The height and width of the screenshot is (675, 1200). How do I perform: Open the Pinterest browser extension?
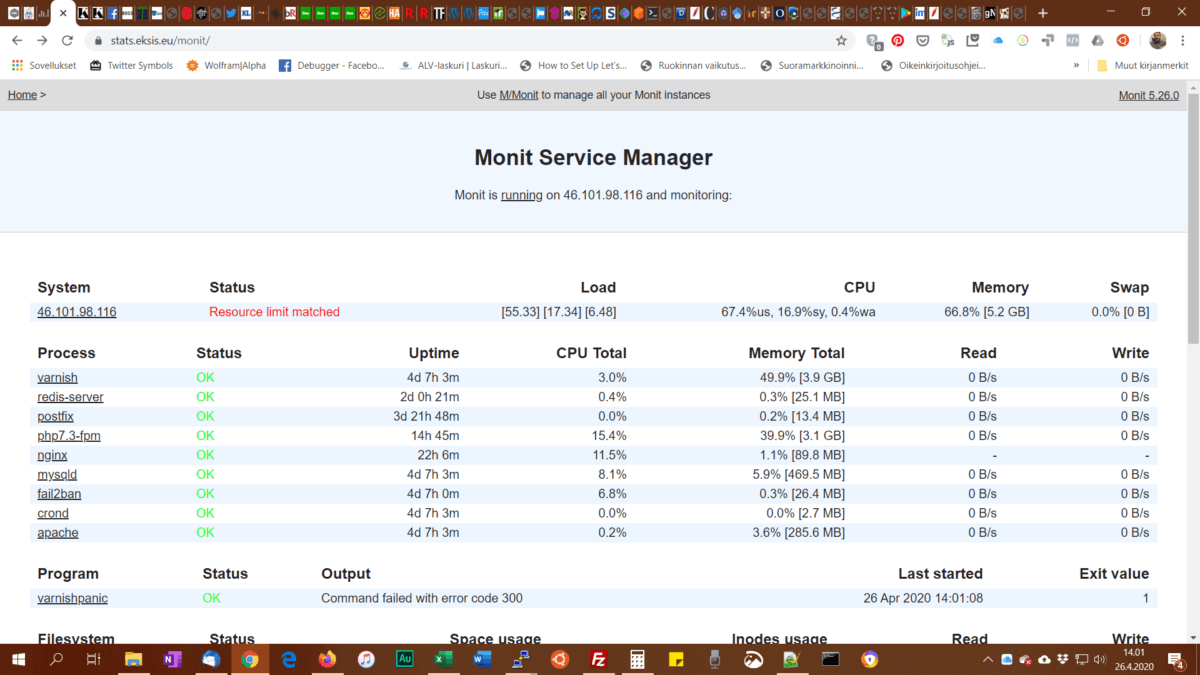(x=898, y=38)
